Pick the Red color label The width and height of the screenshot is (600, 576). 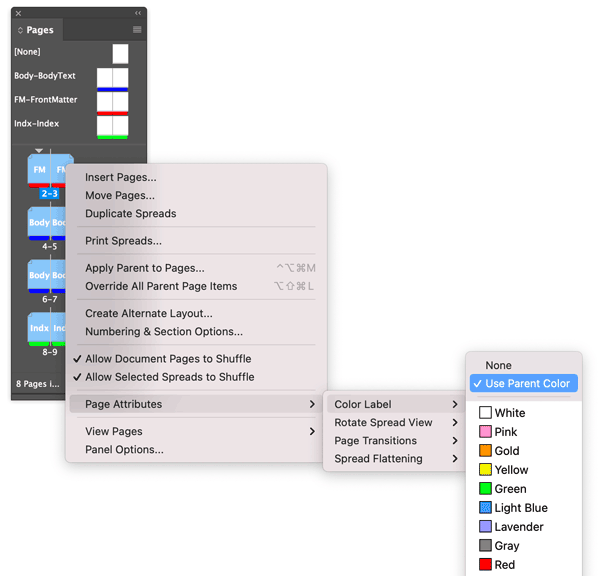point(523,565)
